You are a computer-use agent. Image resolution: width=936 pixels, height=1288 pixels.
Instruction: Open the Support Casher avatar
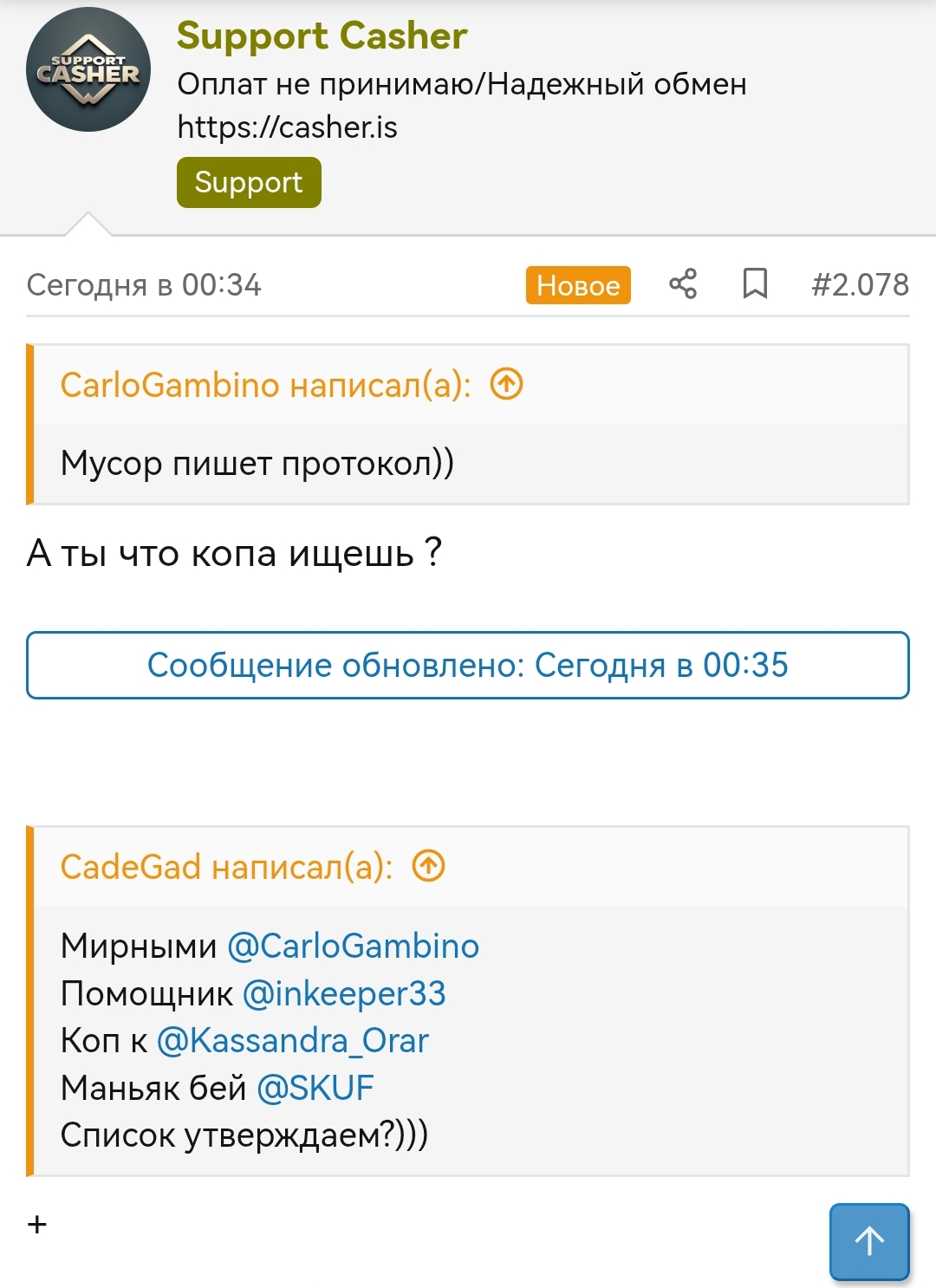click(x=88, y=70)
